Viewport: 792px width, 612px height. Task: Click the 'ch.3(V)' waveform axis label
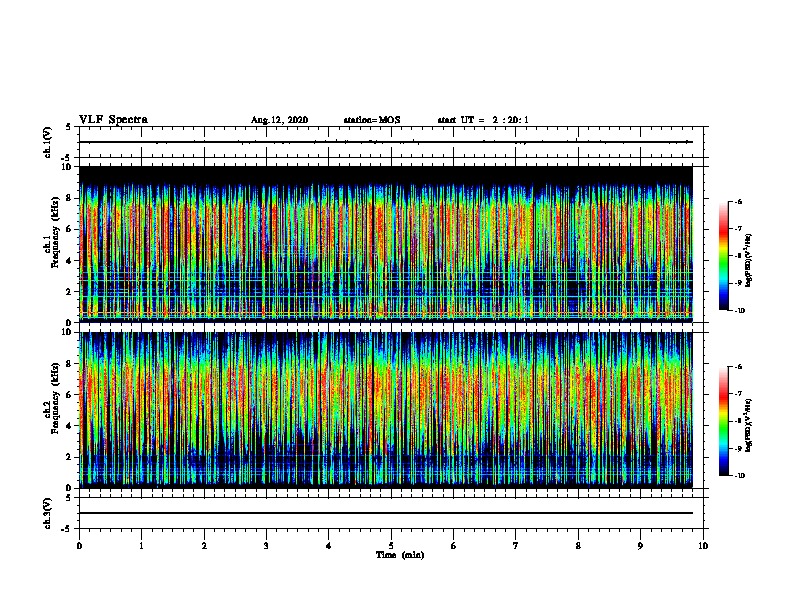[48, 513]
